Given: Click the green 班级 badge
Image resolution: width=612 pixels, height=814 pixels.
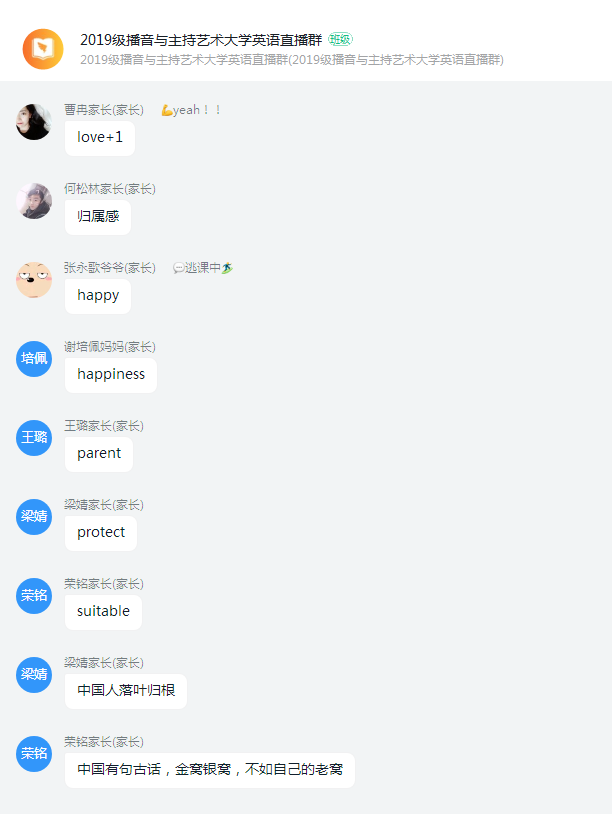Looking at the screenshot, I should click(341, 39).
